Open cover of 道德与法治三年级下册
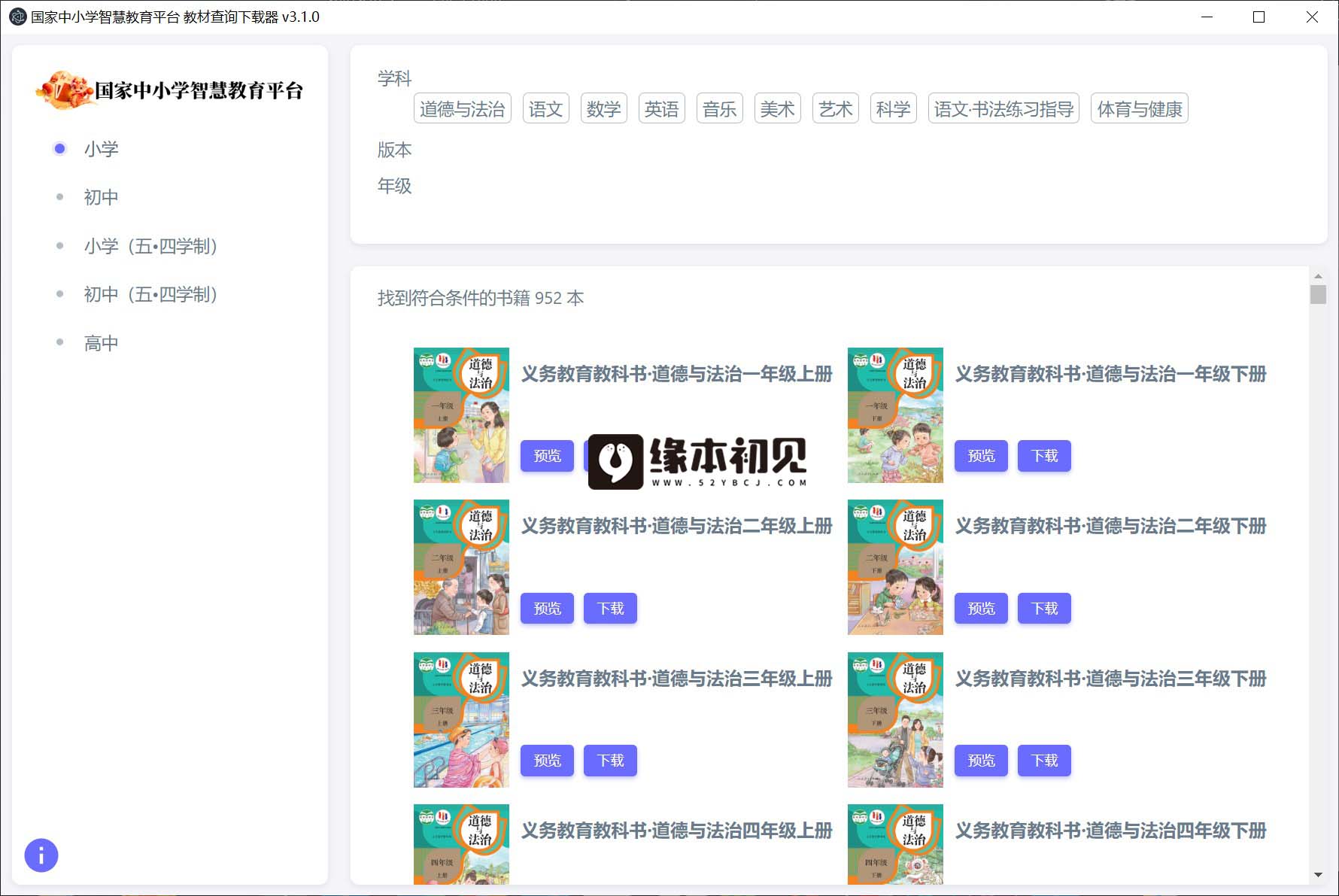 [895, 720]
